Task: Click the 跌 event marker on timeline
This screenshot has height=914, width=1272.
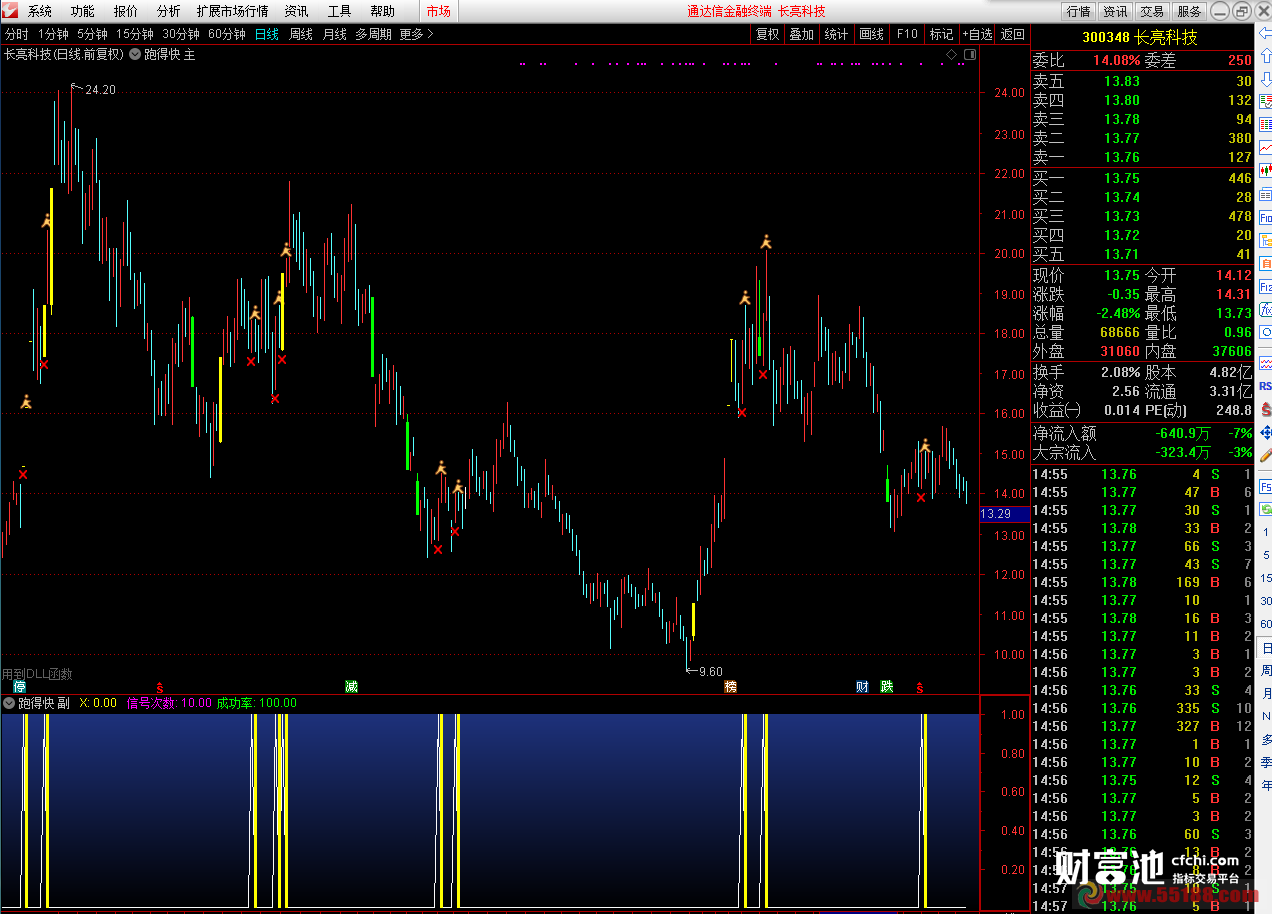Action: [887, 687]
